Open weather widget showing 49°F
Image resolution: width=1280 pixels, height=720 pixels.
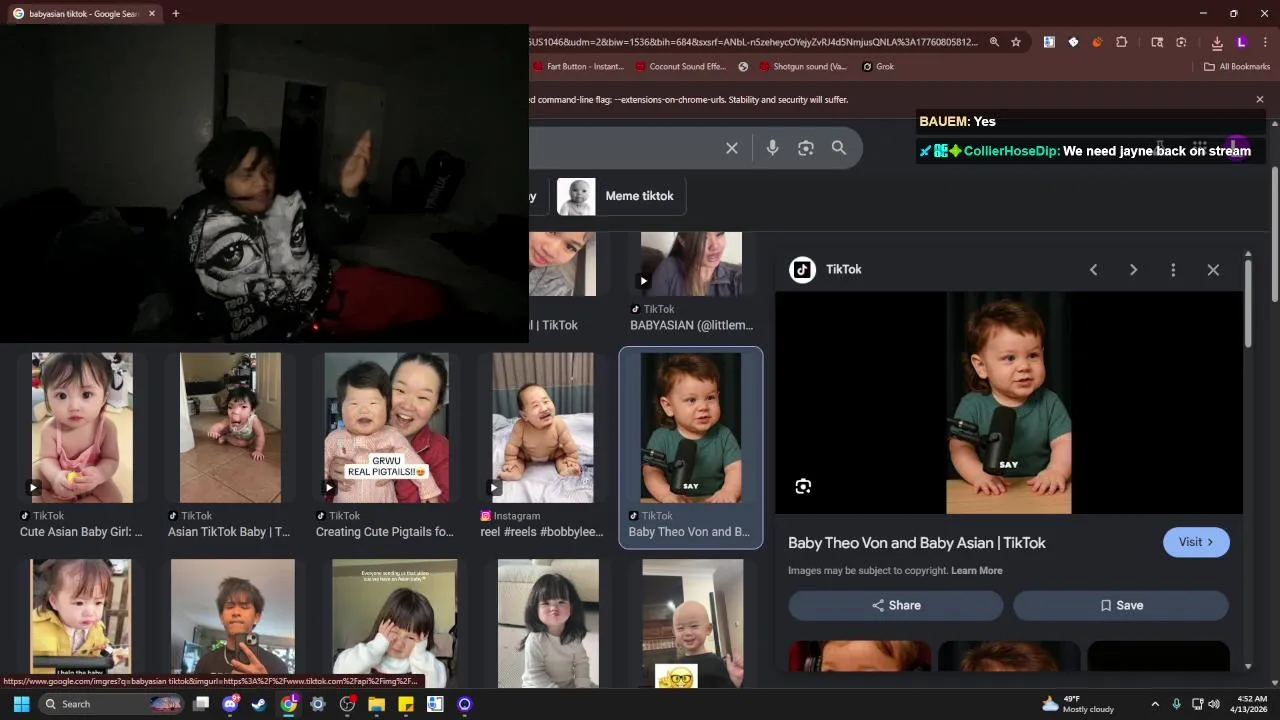tap(1078, 704)
